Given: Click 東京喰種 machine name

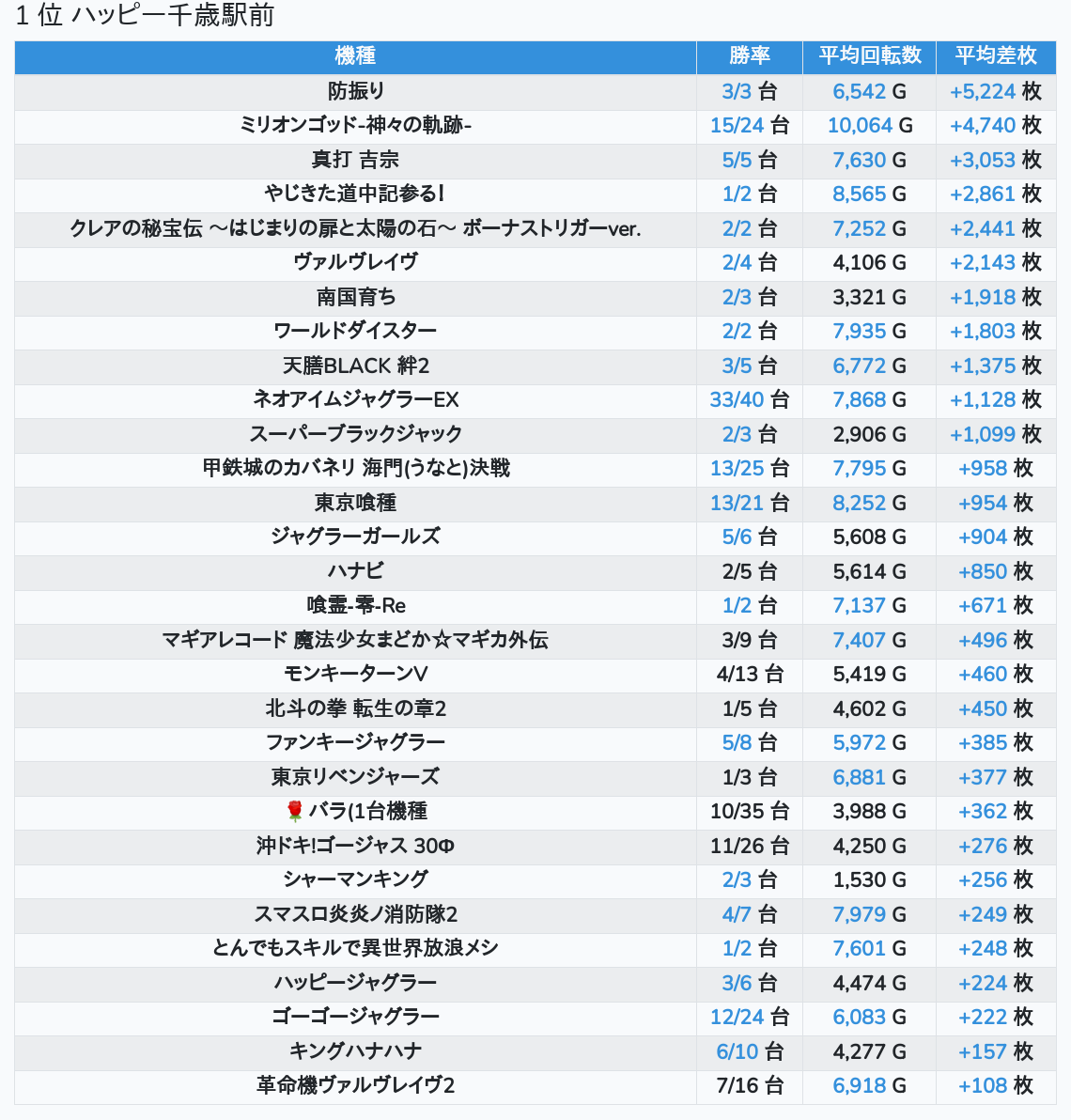Looking at the screenshot, I should pyautogui.click(x=355, y=502).
